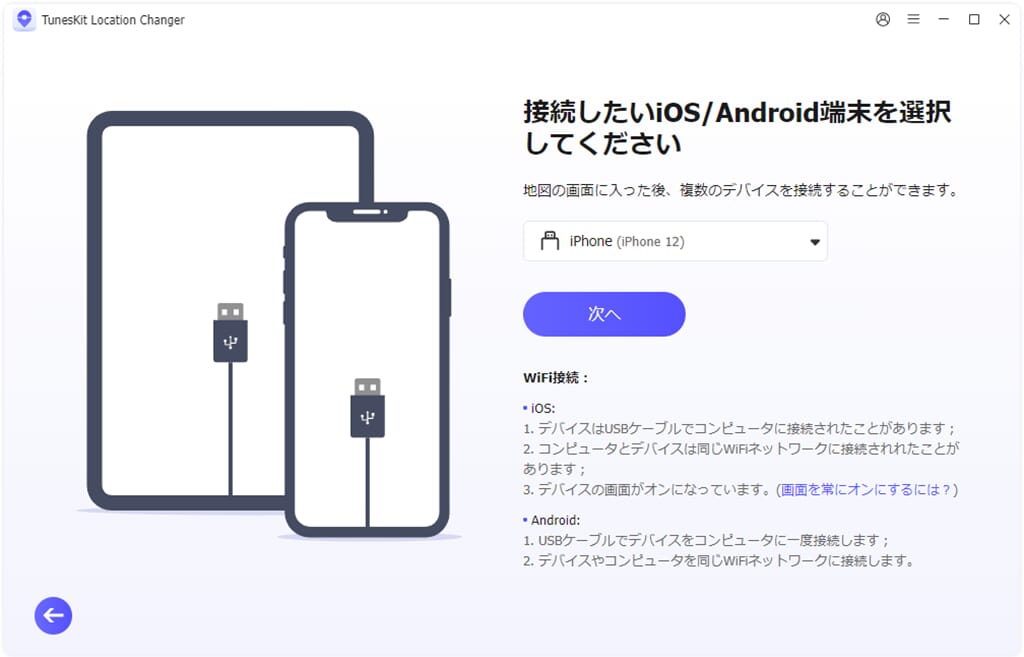The image size is (1024, 657).
Task: Click the USB device icon in dropdown
Action: pos(550,241)
